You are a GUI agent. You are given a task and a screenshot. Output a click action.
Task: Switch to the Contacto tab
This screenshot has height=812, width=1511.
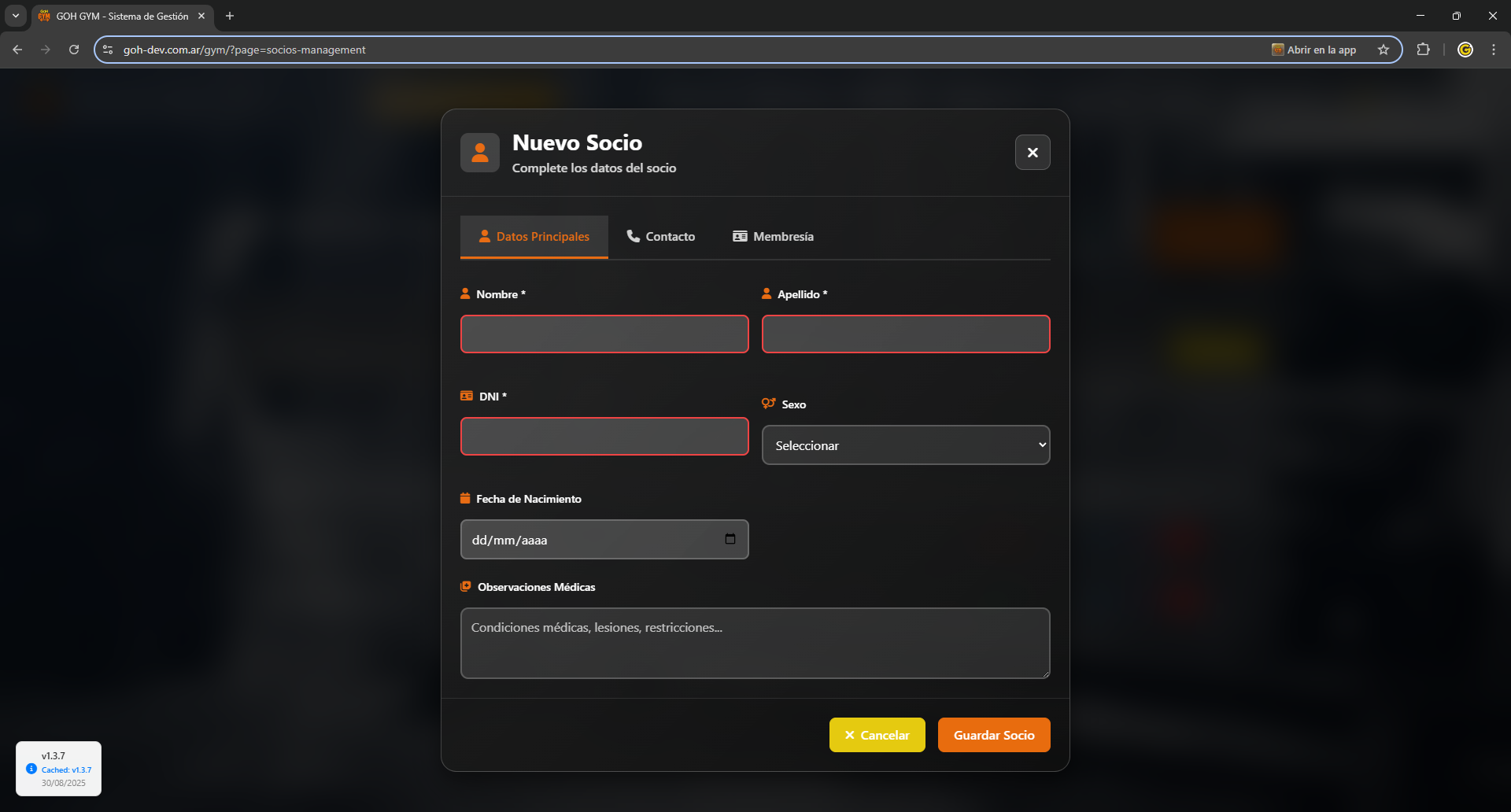[661, 237]
